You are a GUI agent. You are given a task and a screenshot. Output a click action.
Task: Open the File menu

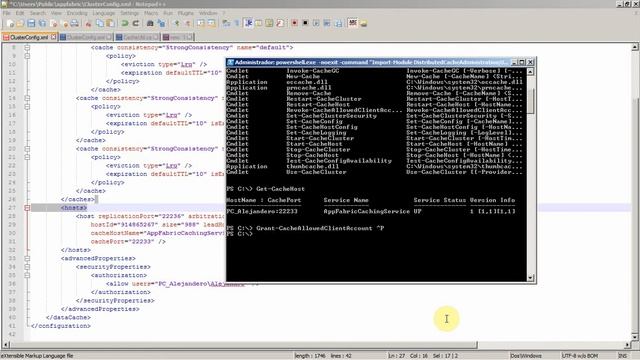pyautogui.click(x=7, y=13)
